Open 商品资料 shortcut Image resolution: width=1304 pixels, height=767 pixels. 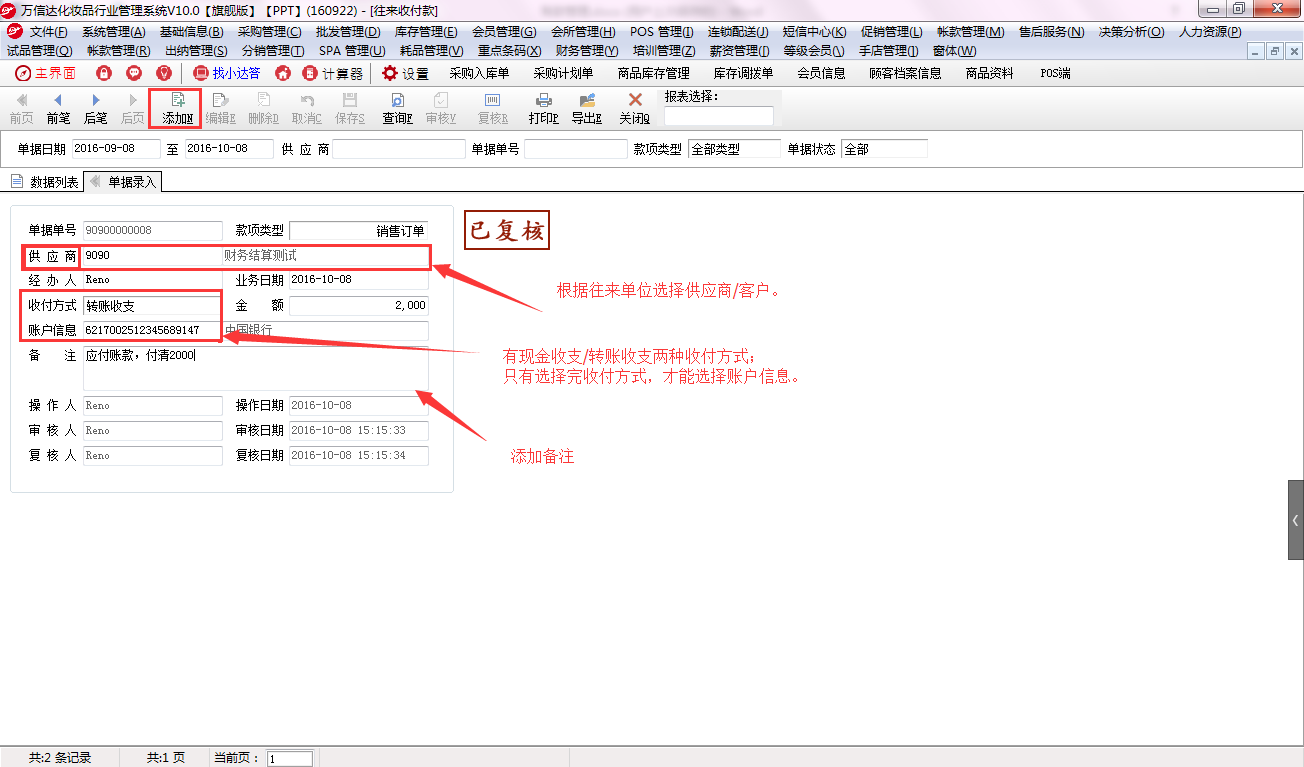[989, 73]
